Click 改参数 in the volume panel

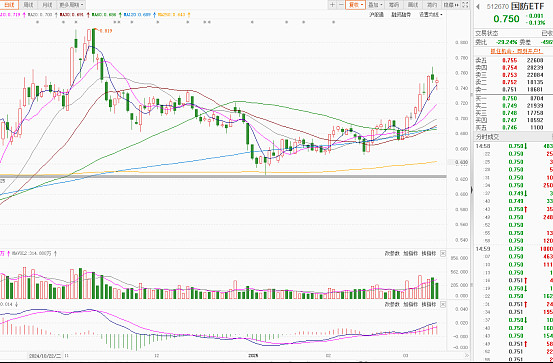point(391,253)
